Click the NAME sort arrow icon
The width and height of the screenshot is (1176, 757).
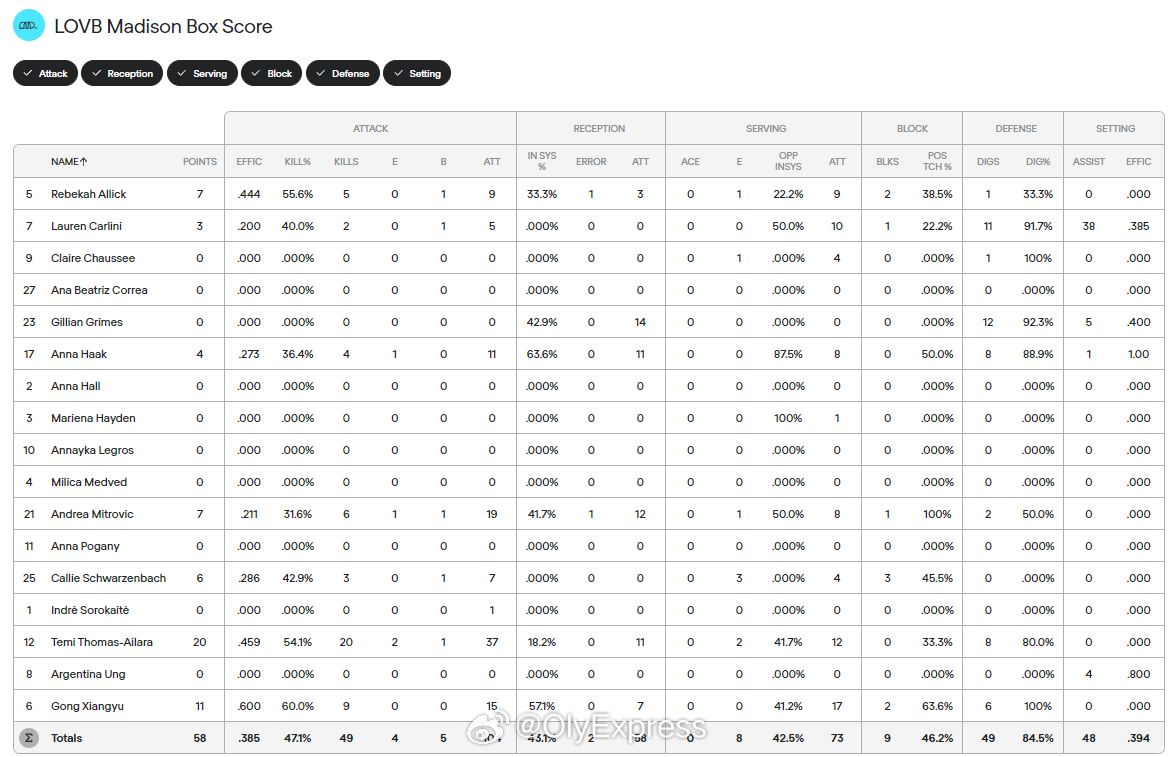(x=83, y=161)
